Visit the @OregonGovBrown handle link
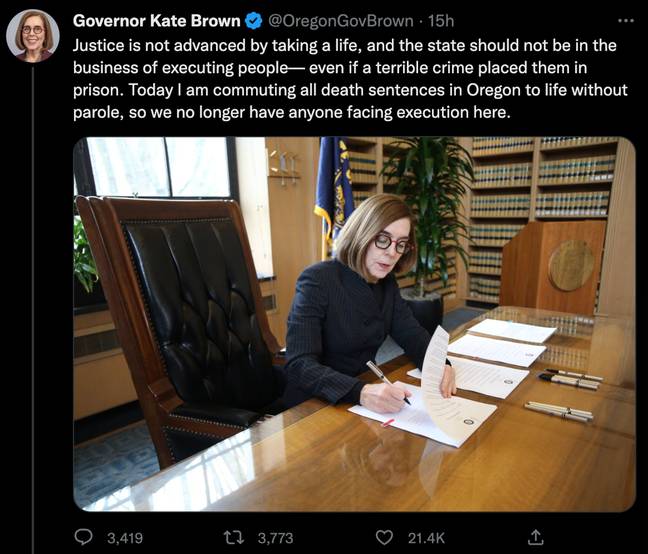The width and height of the screenshot is (648, 554). coord(341,21)
